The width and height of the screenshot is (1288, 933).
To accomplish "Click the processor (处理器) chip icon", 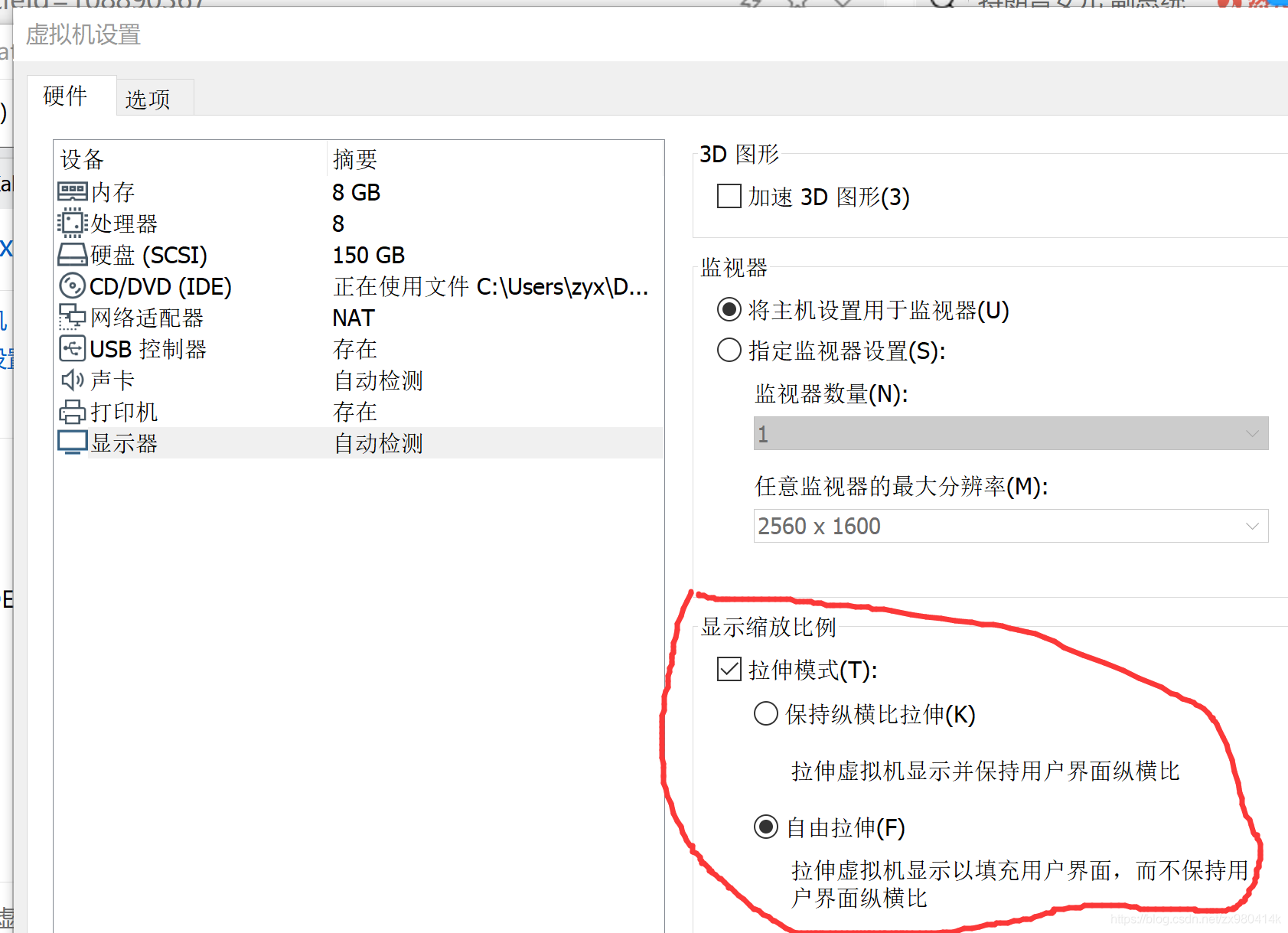I will (72, 223).
